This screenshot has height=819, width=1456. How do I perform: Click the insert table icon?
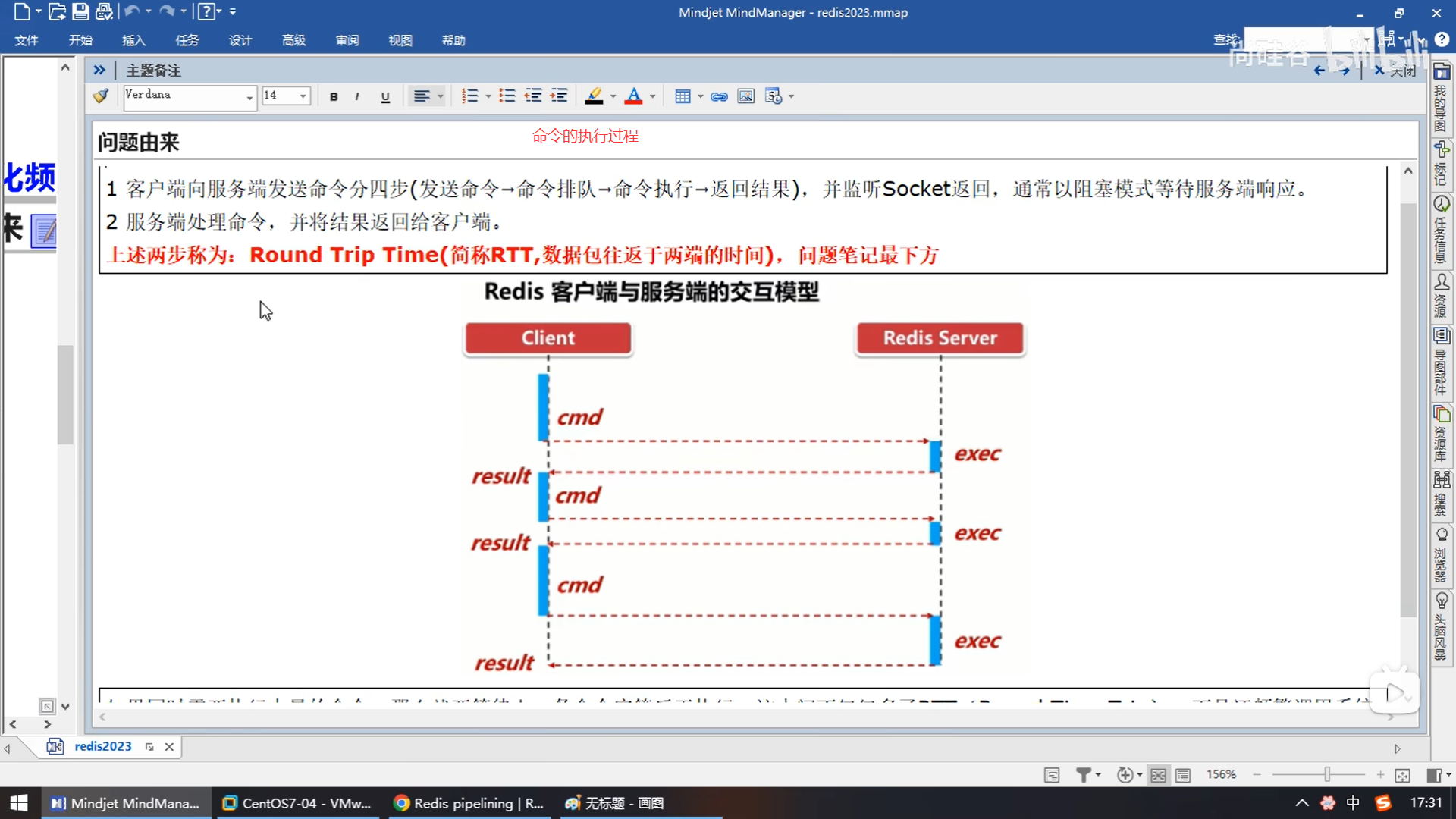coord(682,96)
